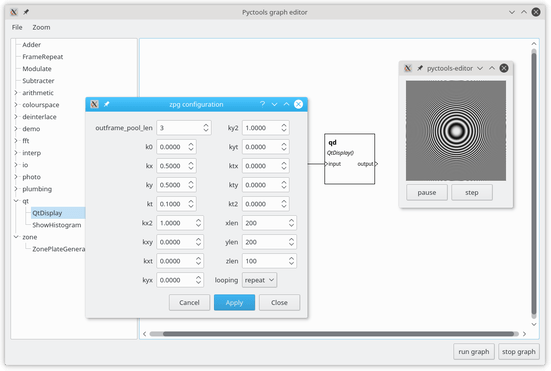551x371 pixels.
Task: Select the Adder component
Action: coord(32,45)
